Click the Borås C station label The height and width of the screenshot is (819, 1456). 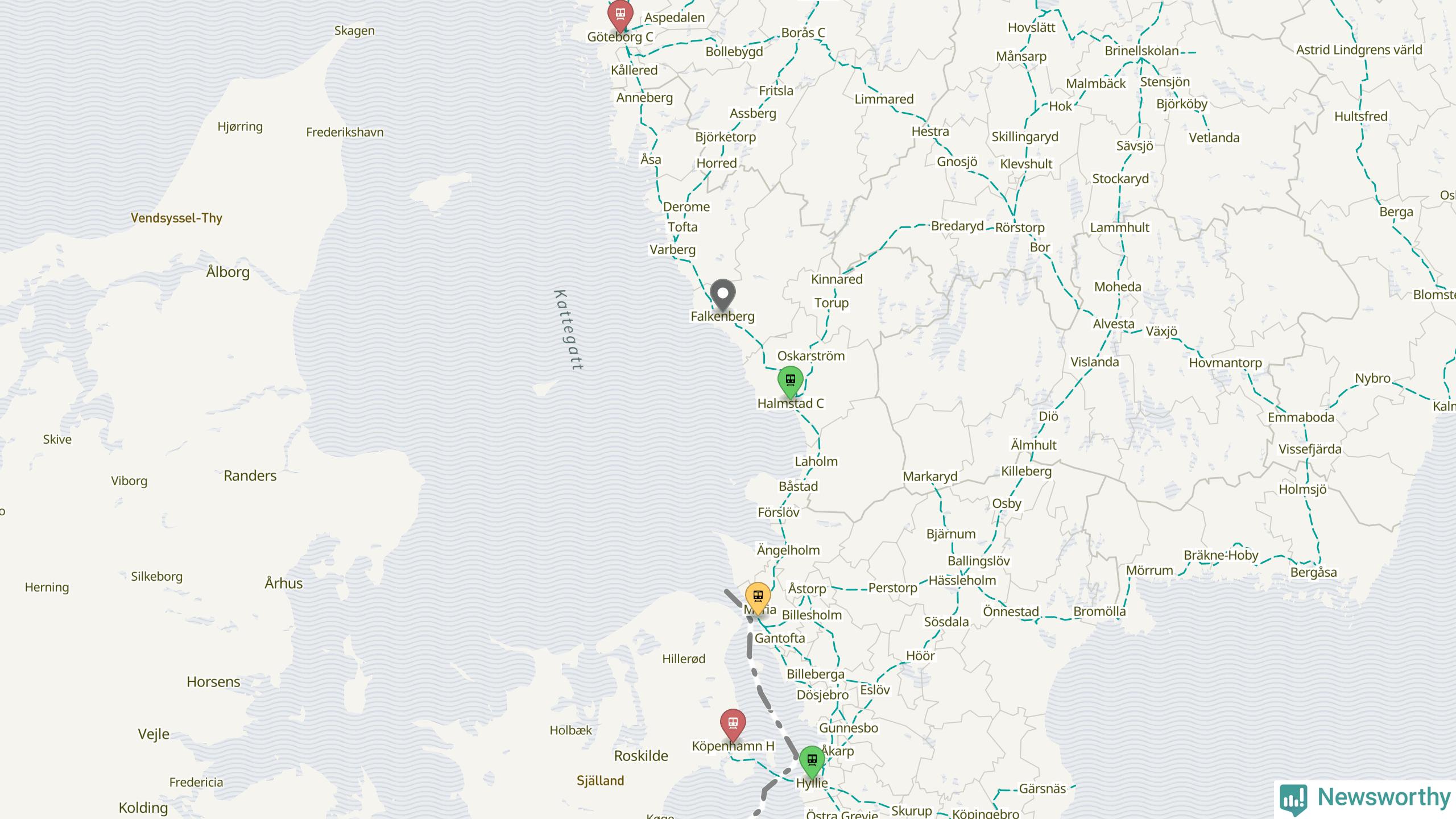click(803, 33)
